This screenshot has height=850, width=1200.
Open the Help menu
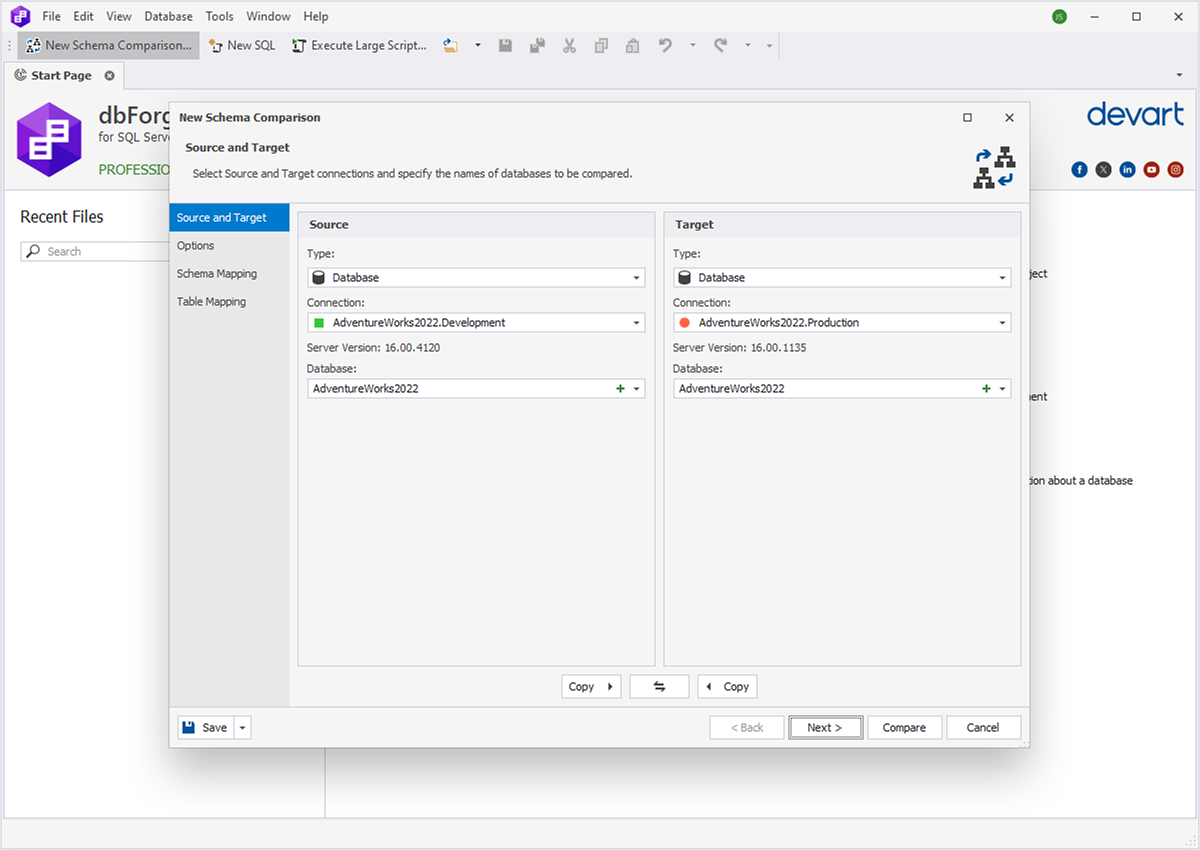316,16
